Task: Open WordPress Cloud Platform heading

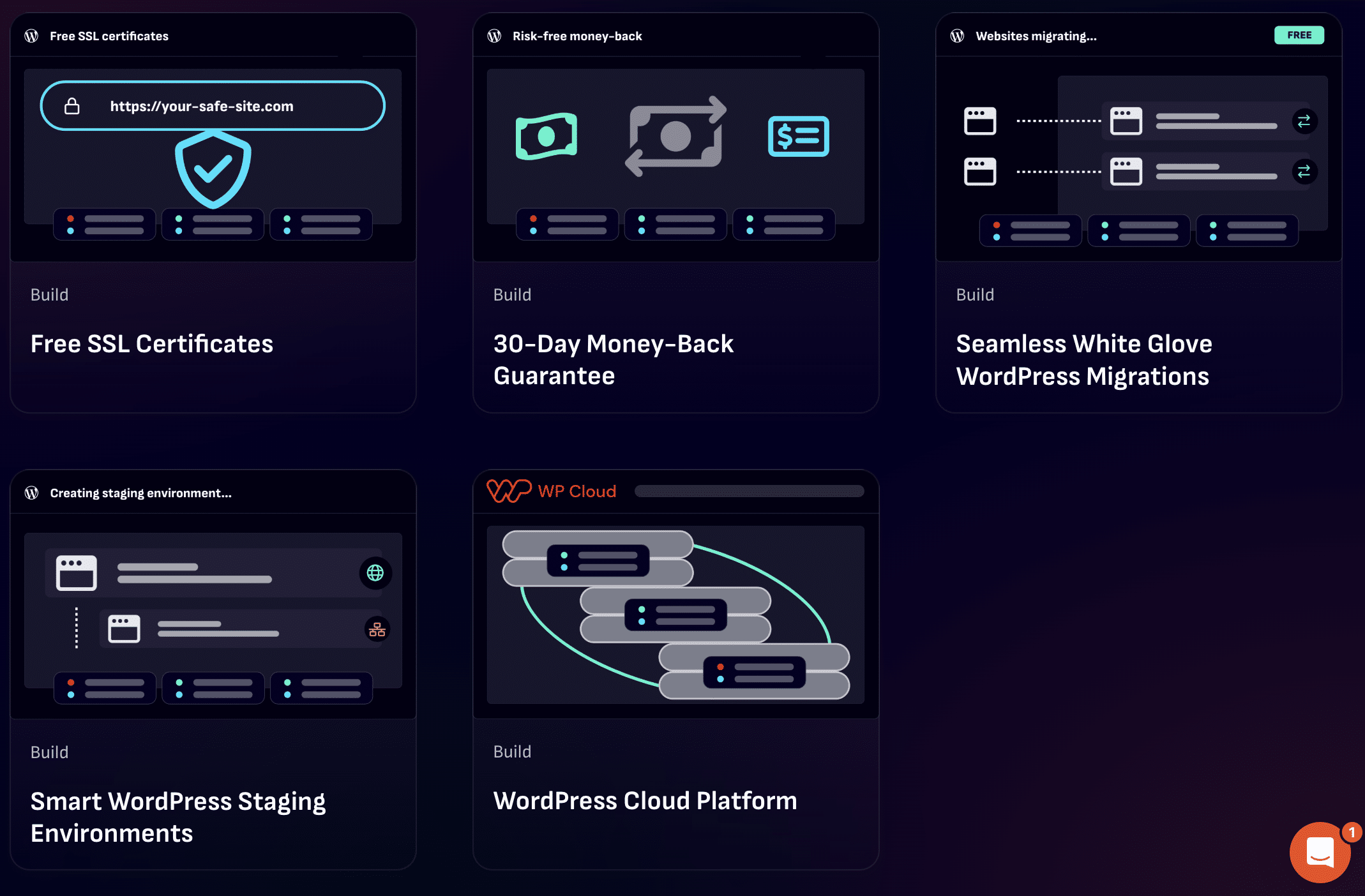Action: tap(645, 801)
